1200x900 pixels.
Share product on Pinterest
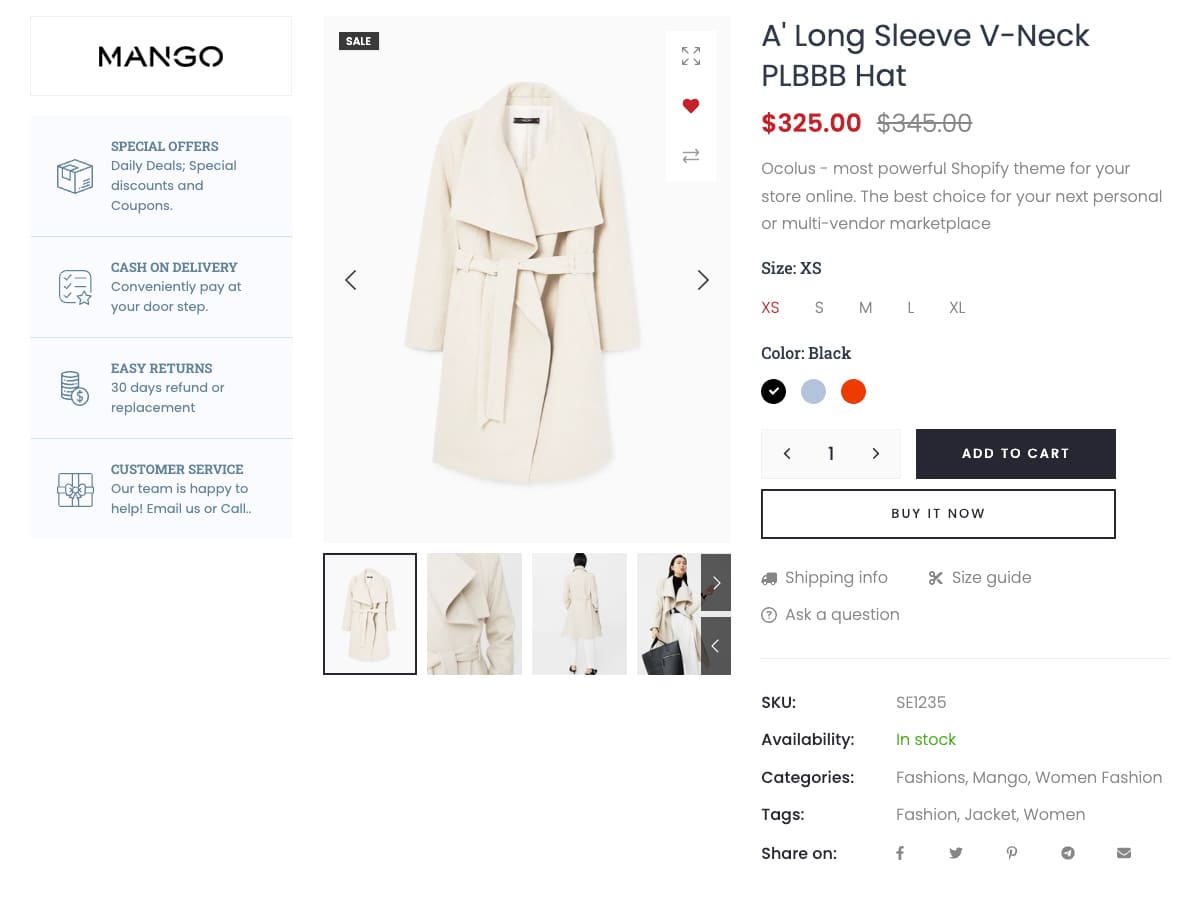tap(1012, 853)
